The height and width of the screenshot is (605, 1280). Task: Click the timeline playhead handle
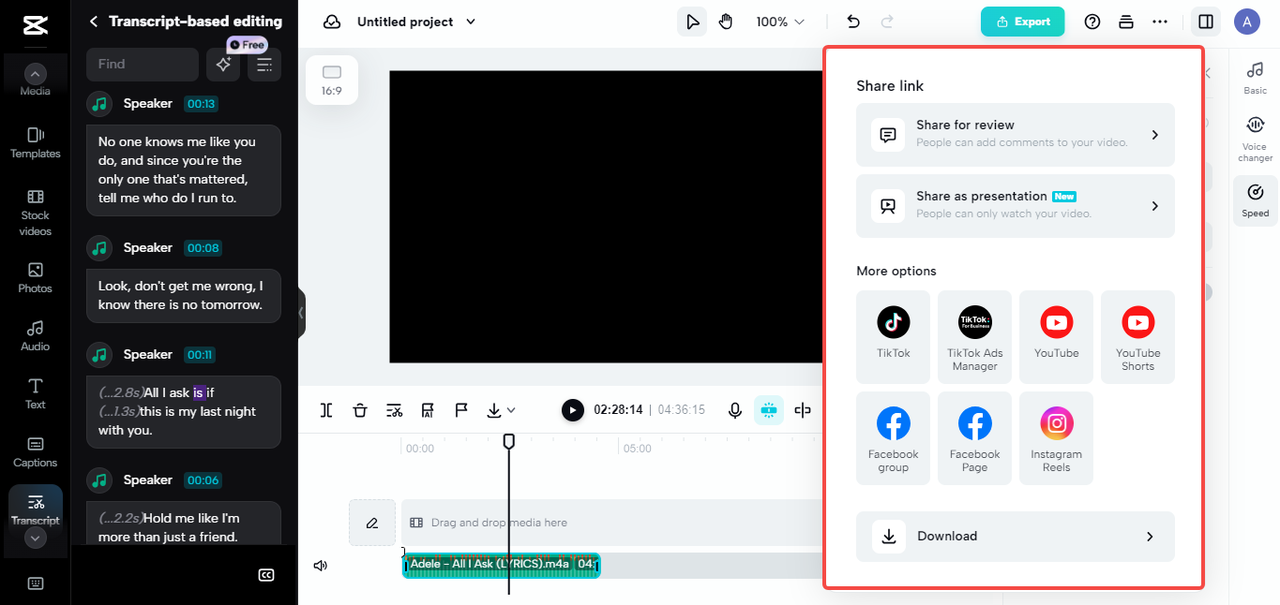pos(508,441)
